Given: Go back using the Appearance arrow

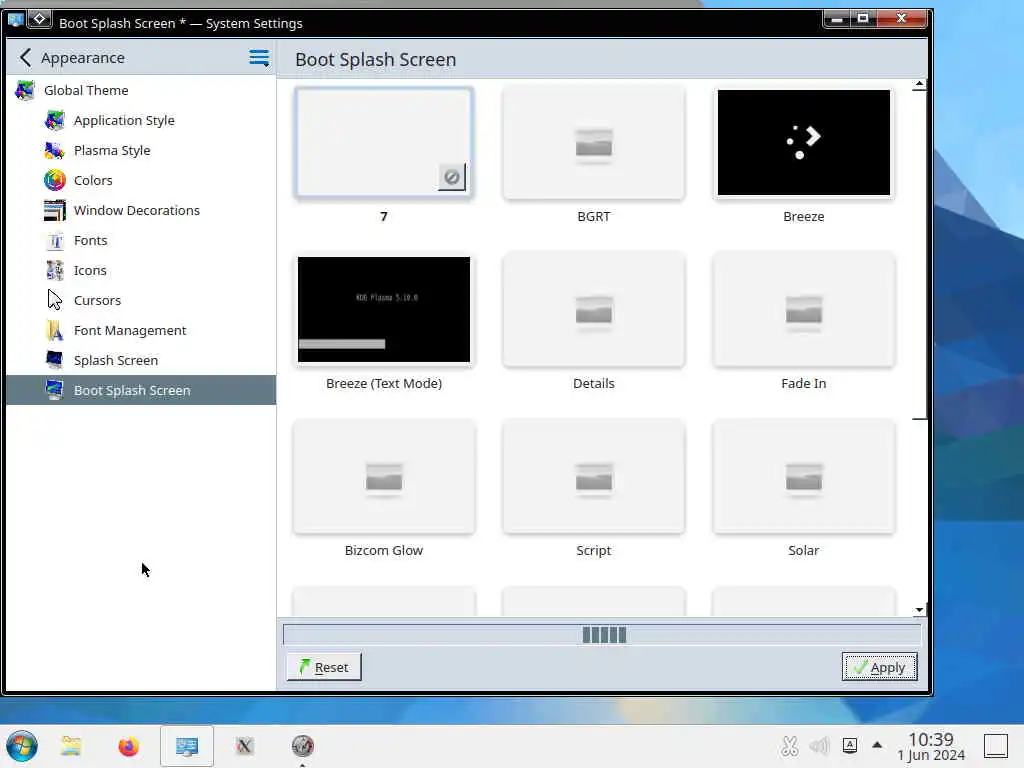Looking at the screenshot, I should click(x=25, y=57).
